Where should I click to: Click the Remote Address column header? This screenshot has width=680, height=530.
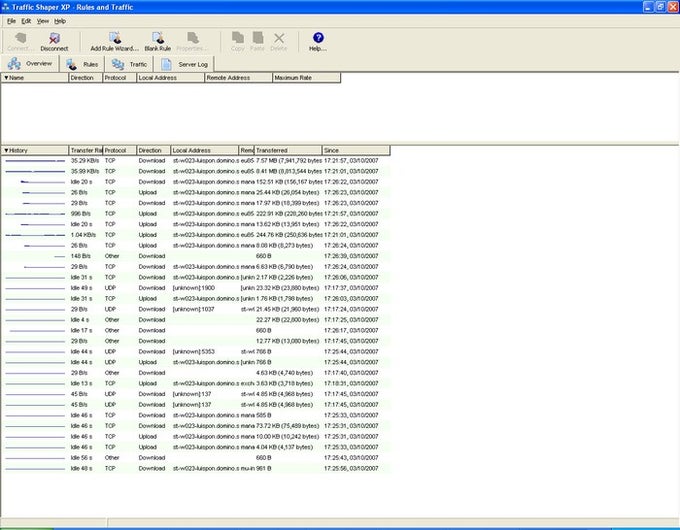point(239,78)
